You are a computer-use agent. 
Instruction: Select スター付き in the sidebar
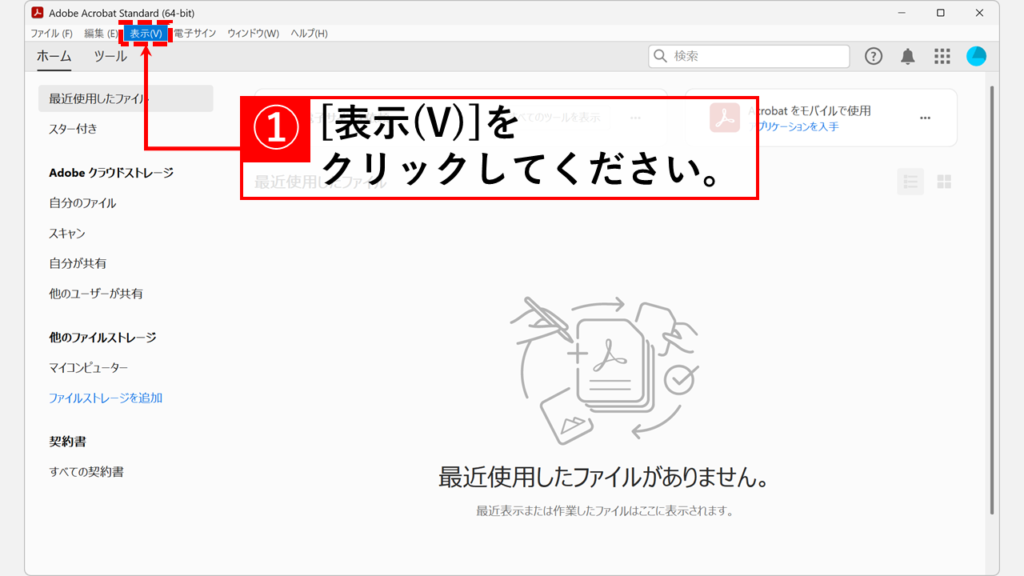pos(73,129)
